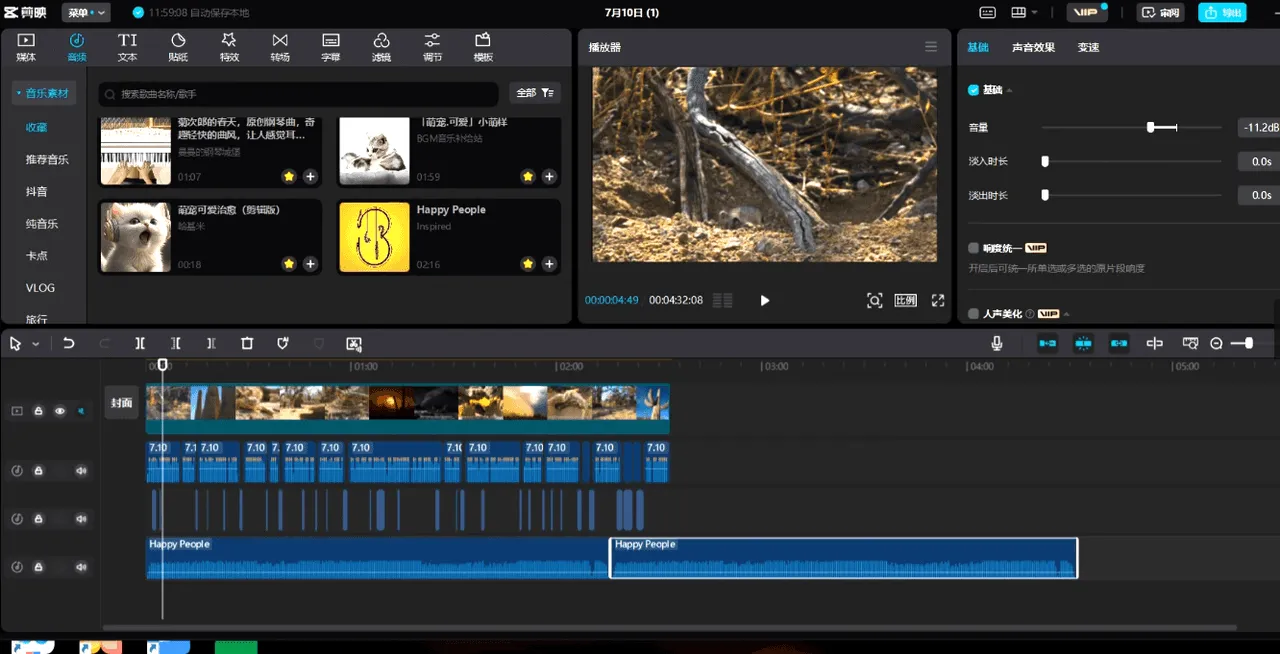Enable the 人声美化 vocal enhance checkbox

pos(973,314)
